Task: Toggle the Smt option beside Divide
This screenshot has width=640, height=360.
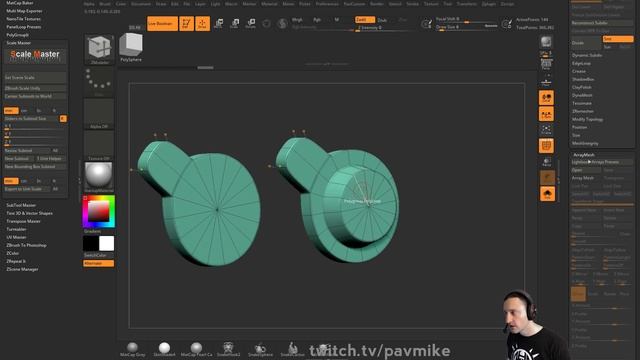Action: 618,39
